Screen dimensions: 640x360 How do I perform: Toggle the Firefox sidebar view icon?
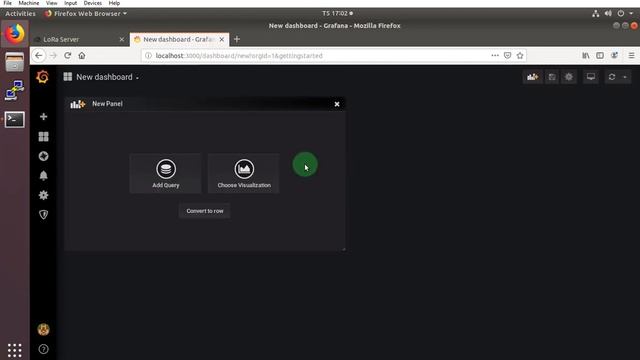pos(600,56)
